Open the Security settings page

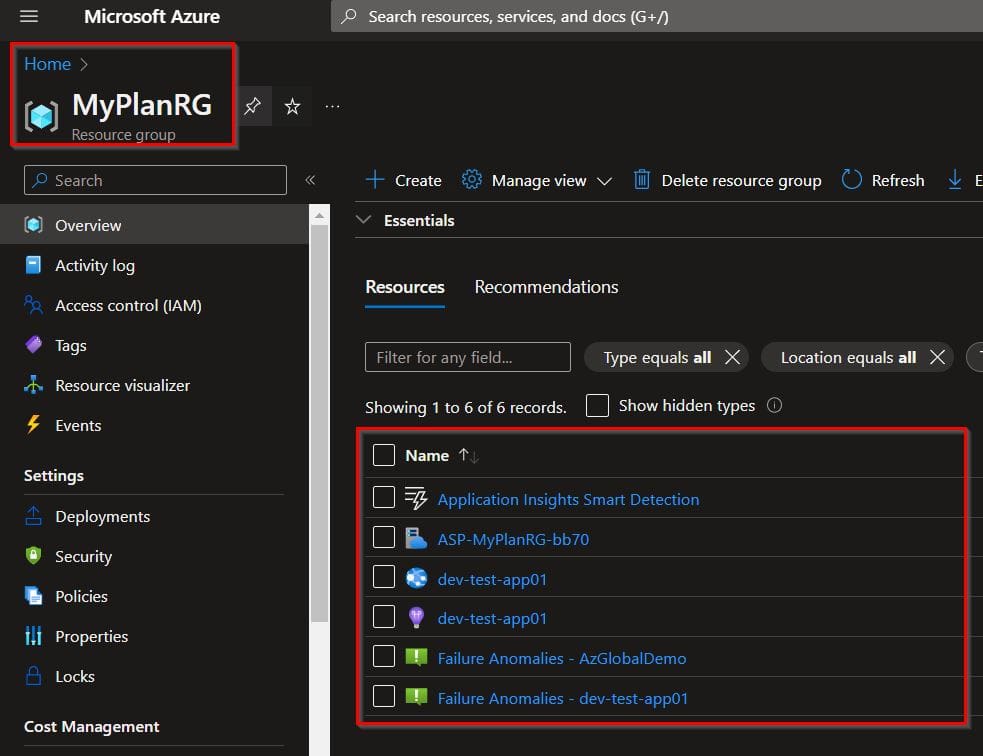[82, 556]
